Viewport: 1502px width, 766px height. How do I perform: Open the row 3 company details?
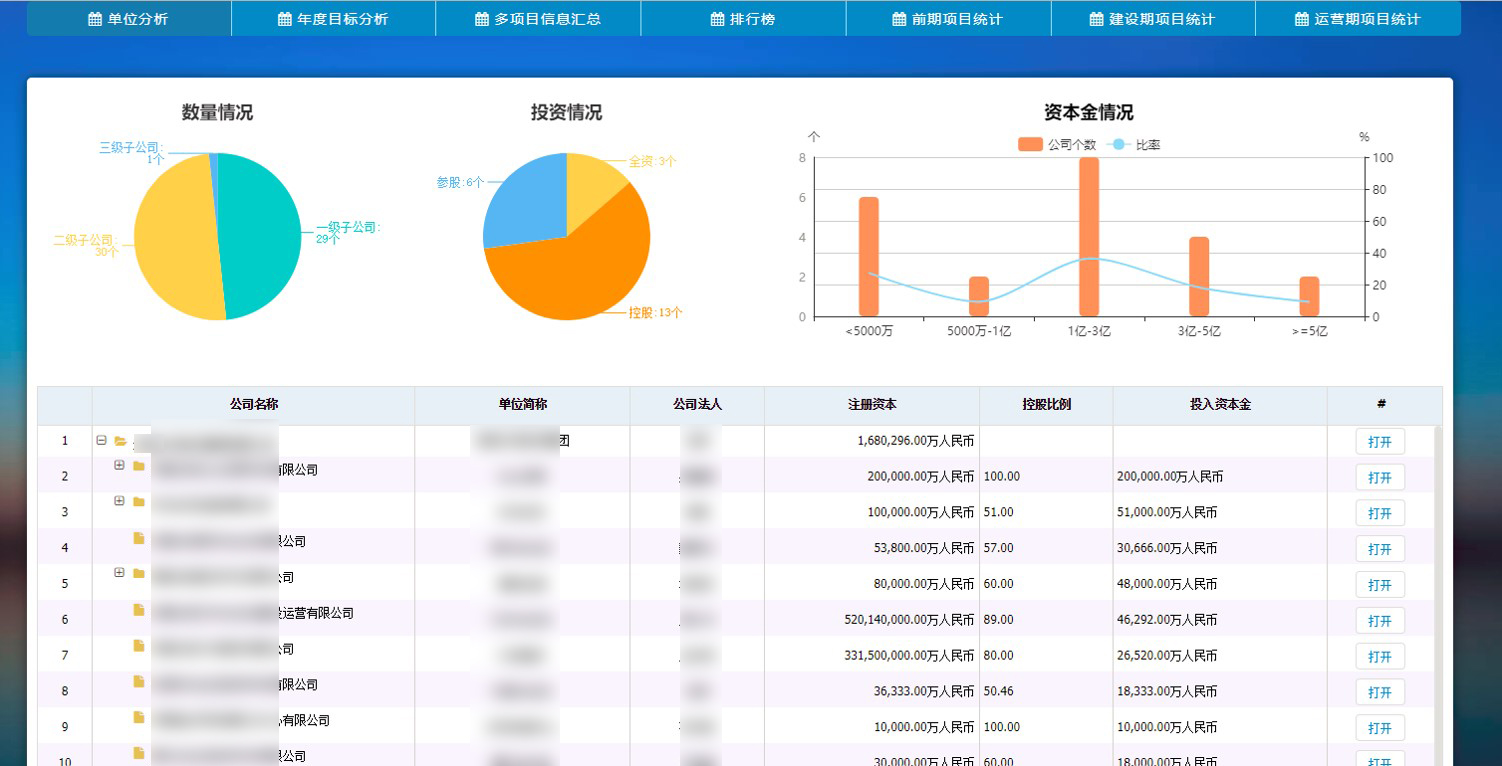[x=1380, y=513]
